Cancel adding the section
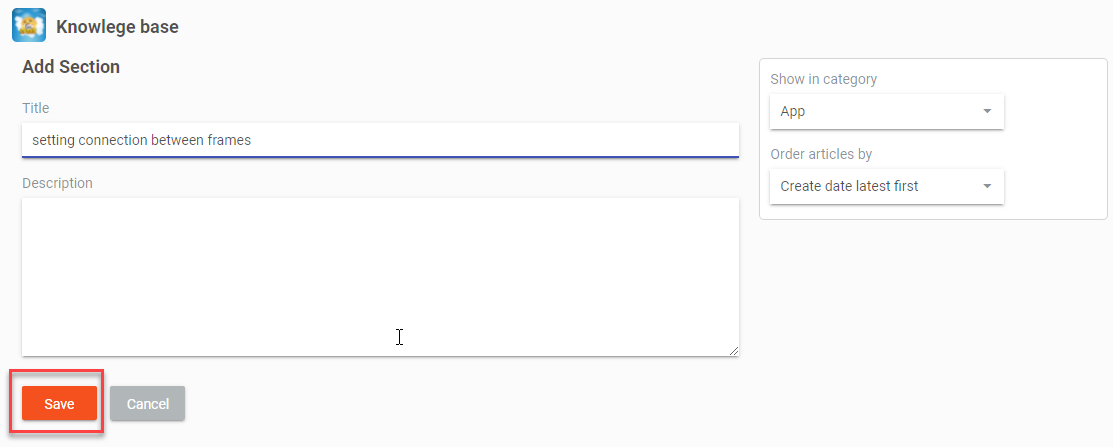 (x=147, y=404)
